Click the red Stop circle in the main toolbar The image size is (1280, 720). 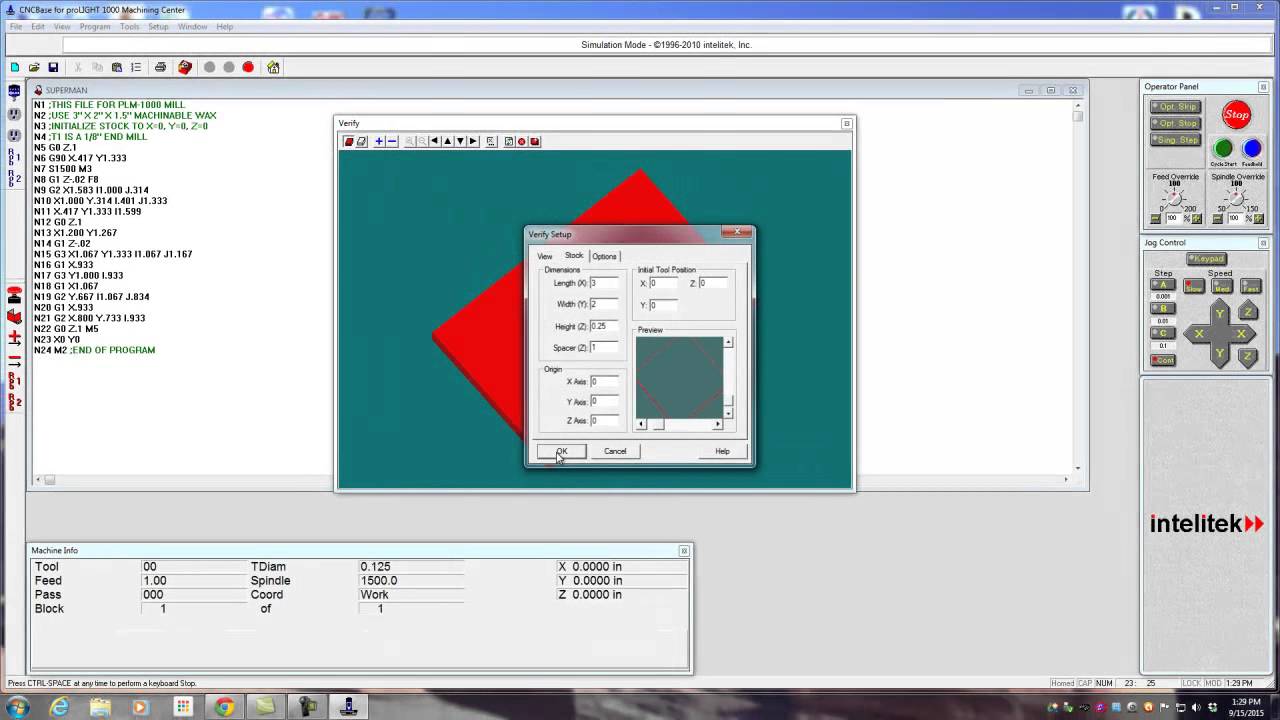pos(248,67)
